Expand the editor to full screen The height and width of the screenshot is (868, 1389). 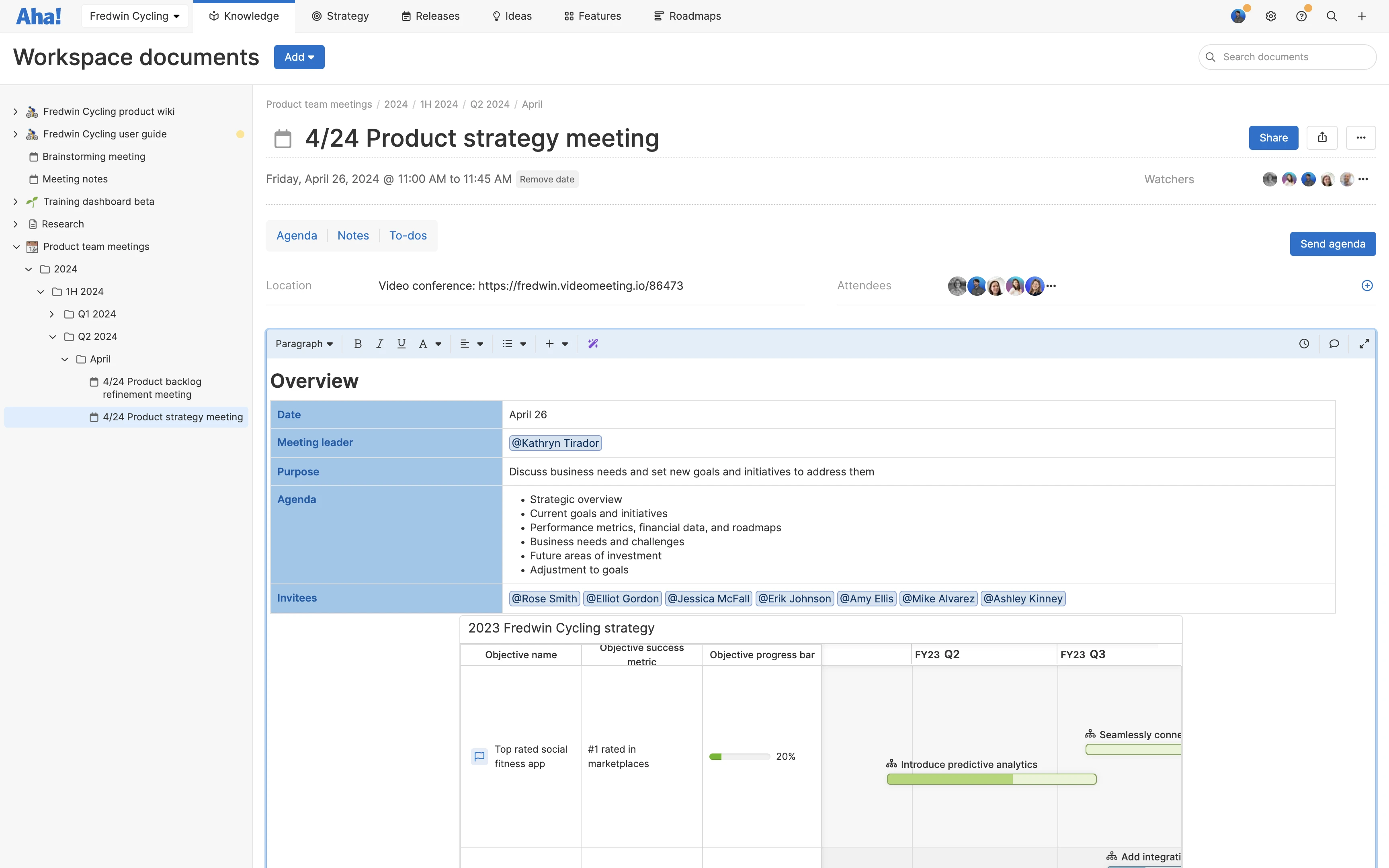(x=1365, y=343)
